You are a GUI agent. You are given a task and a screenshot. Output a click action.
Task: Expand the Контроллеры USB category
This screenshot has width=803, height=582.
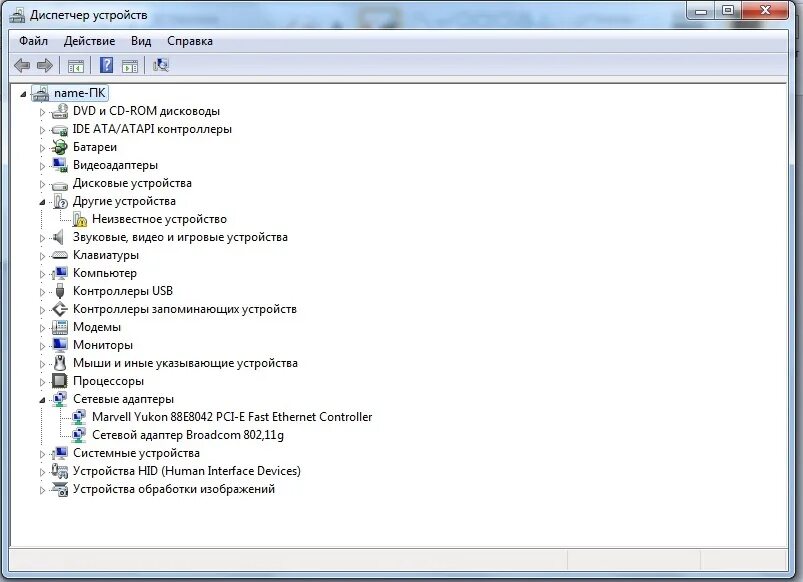(43, 292)
